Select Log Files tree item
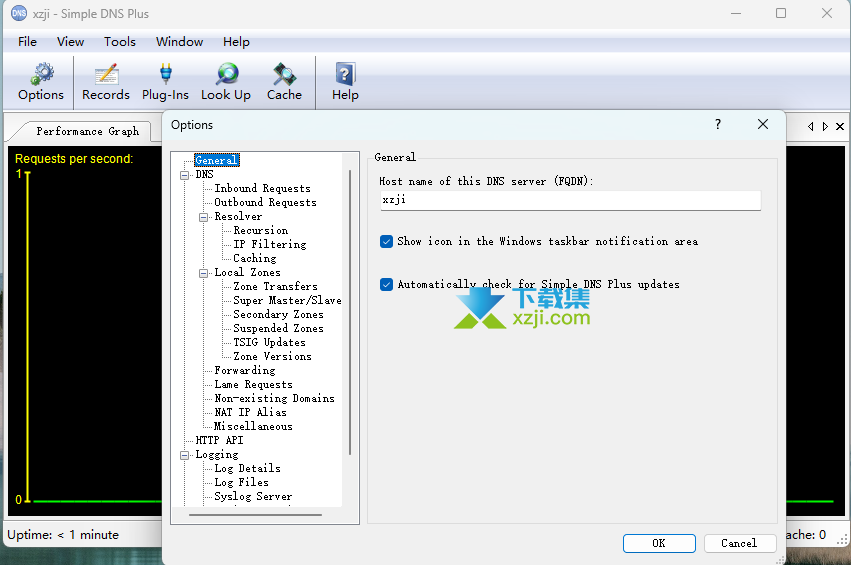This screenshot has width=851, height=565. (x=242, y=483)
